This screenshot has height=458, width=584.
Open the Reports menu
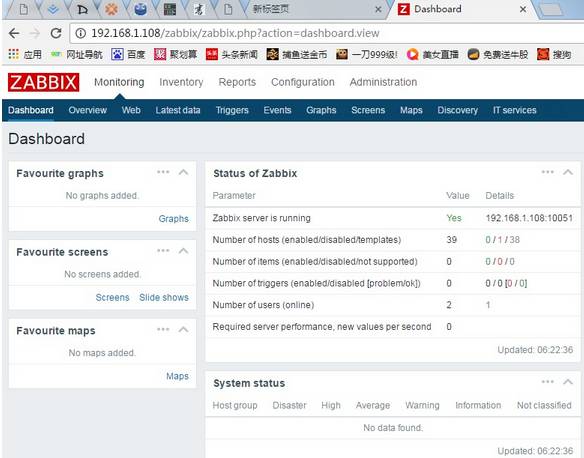[237, 82]
